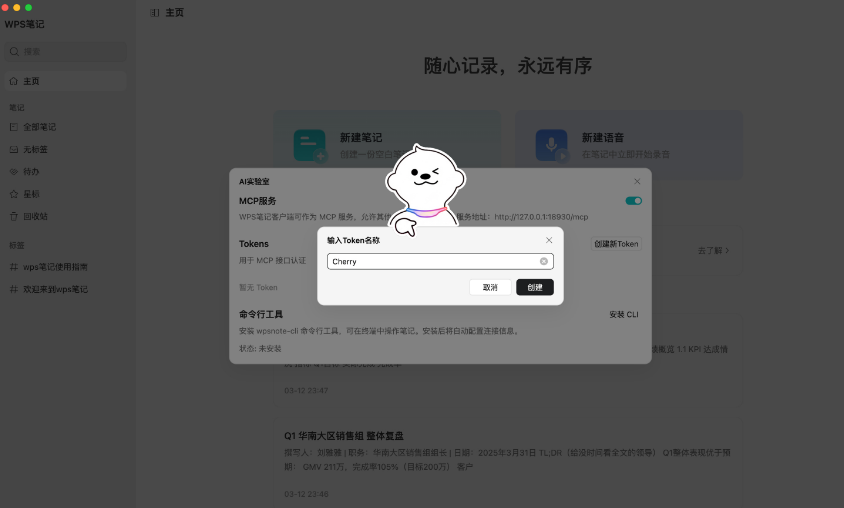The image size is (844, 508).
Task: Click 安装 CLI button
Action: [624, 314]
